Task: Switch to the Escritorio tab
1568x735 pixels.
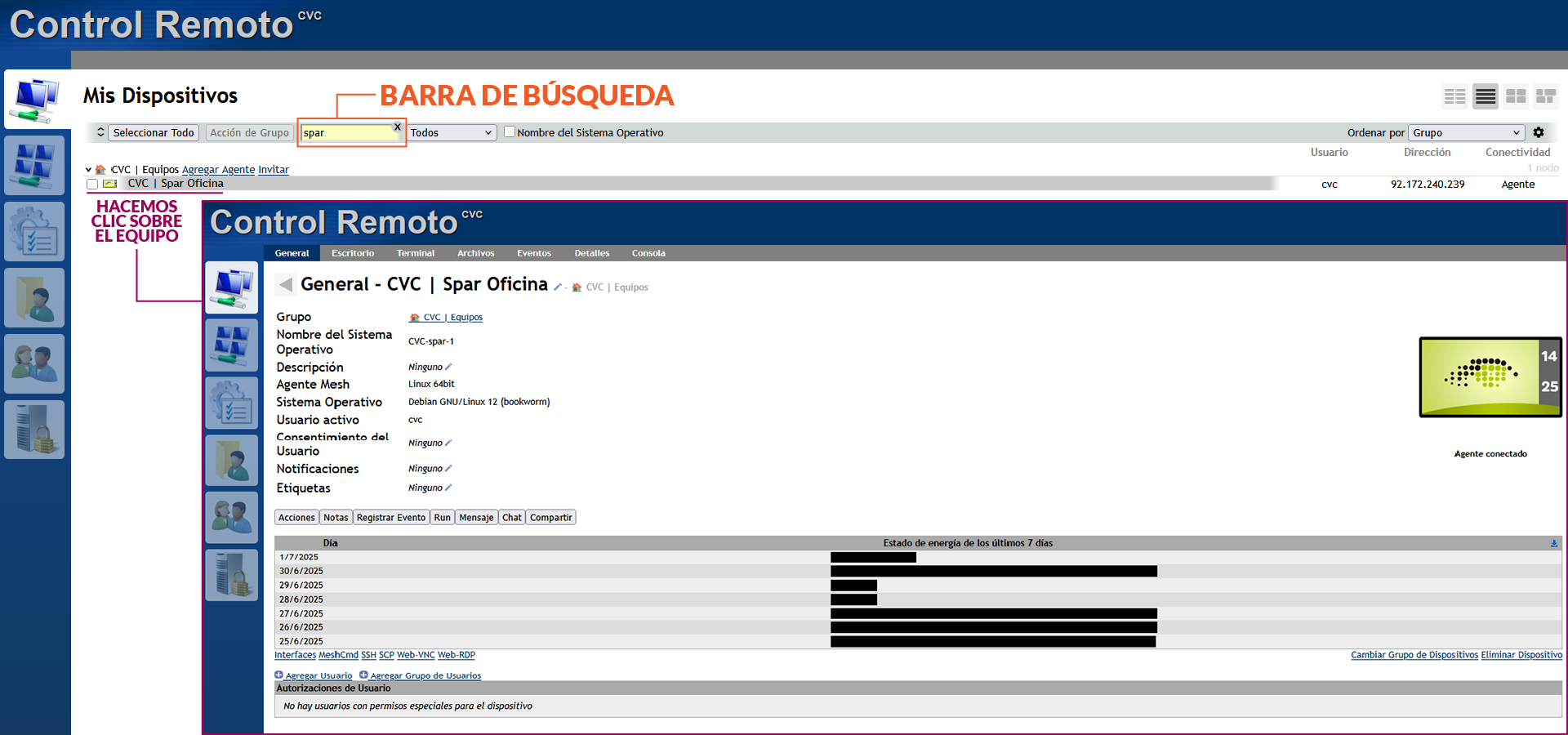Action: click(353, 253)
